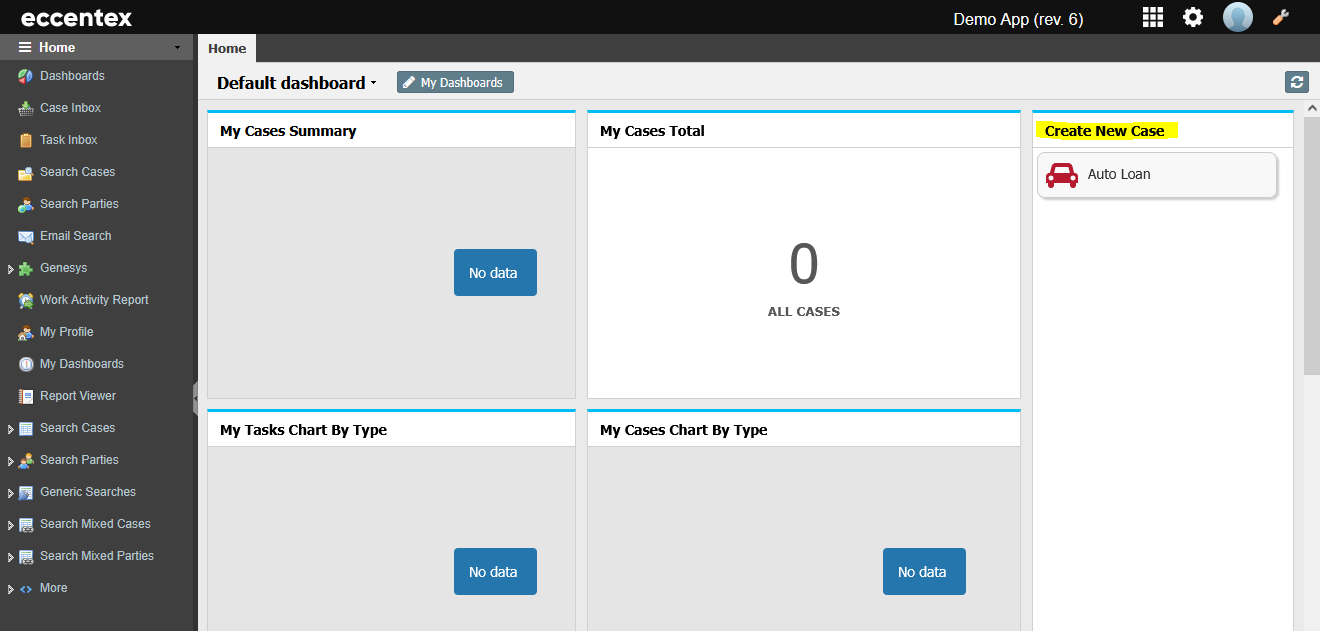Expand the More sidebar section

coord(11,589)
